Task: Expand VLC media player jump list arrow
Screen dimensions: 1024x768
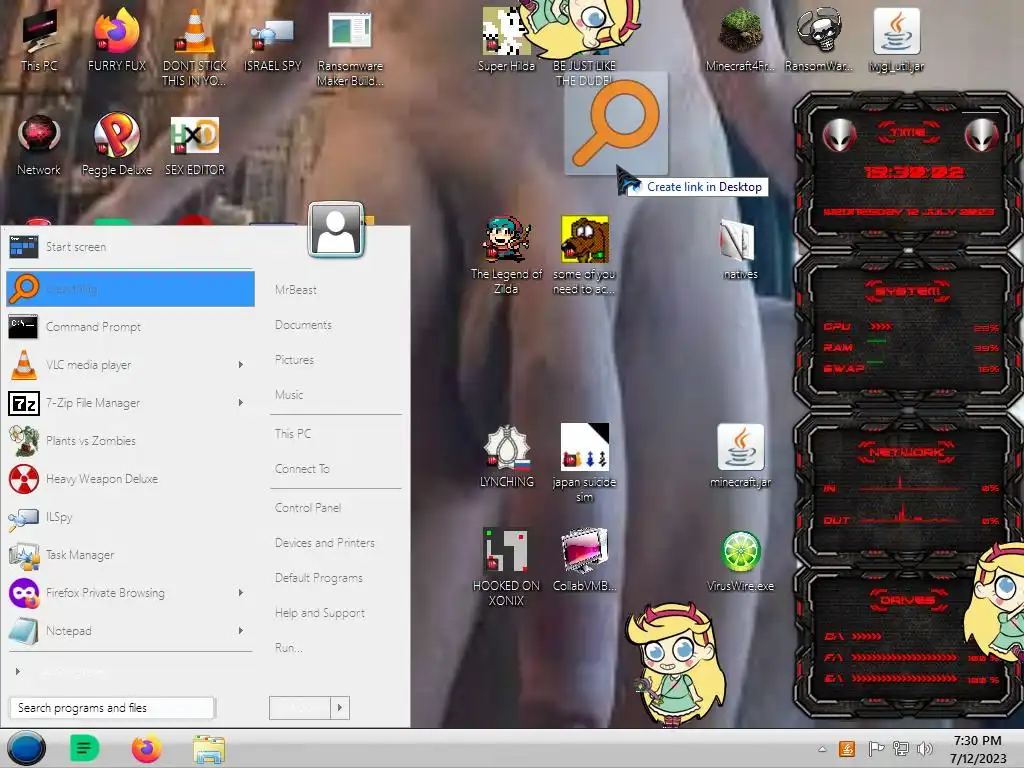Action: point(241,364)
